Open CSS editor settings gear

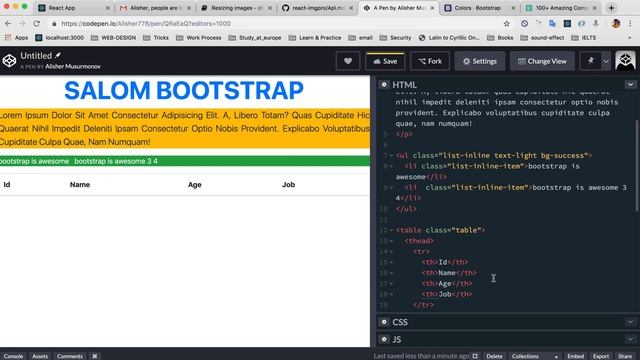(x=384, y=322)
